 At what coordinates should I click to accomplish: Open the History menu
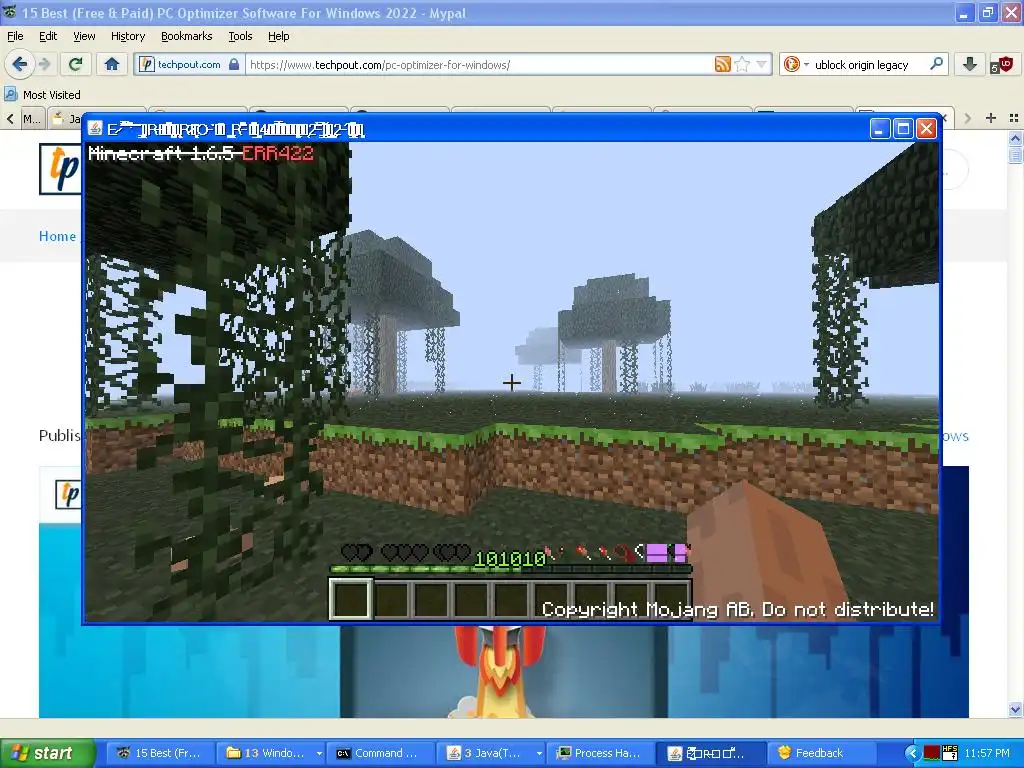127,36
